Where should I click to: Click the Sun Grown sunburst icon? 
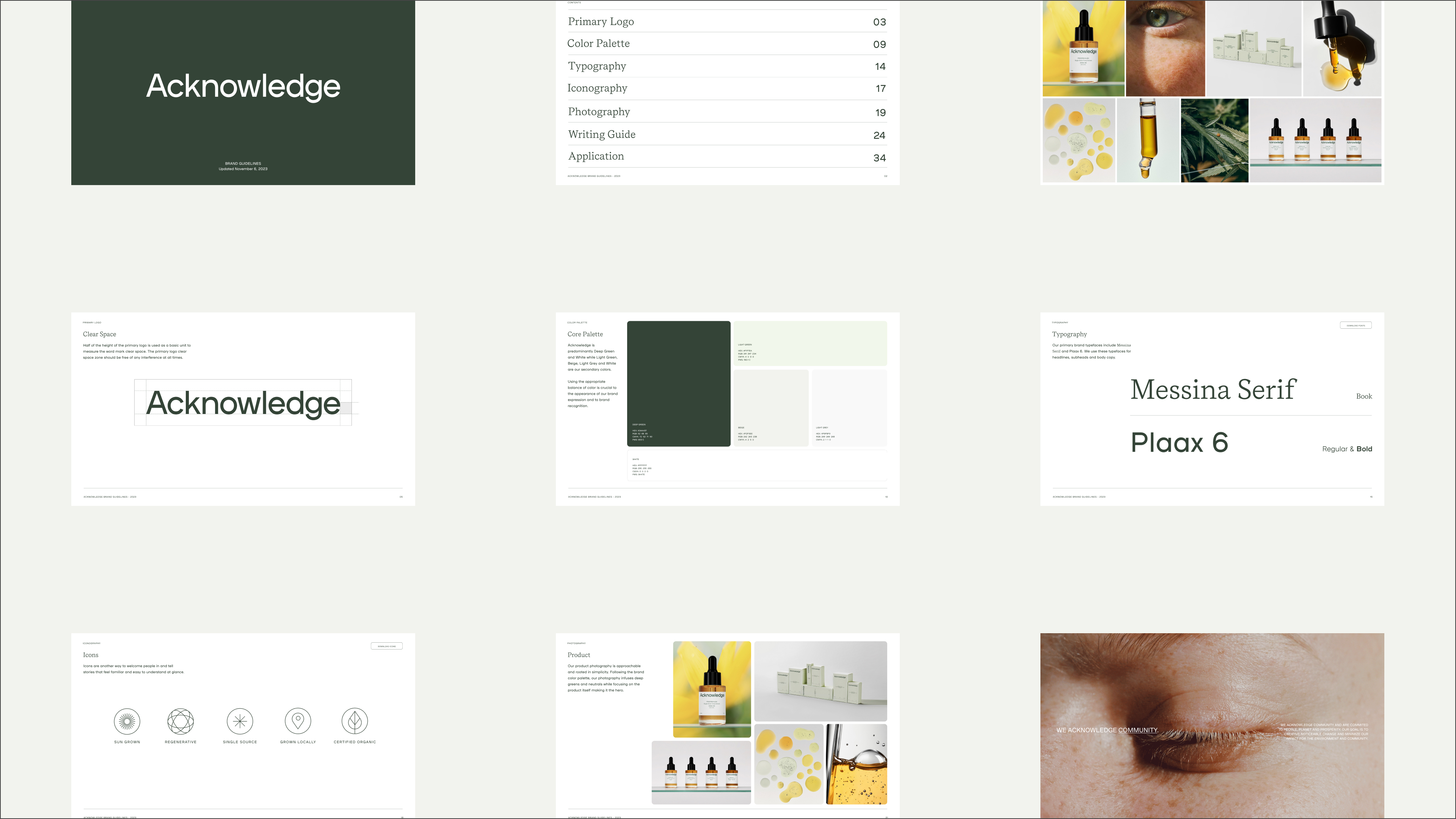tap(127, 721)
